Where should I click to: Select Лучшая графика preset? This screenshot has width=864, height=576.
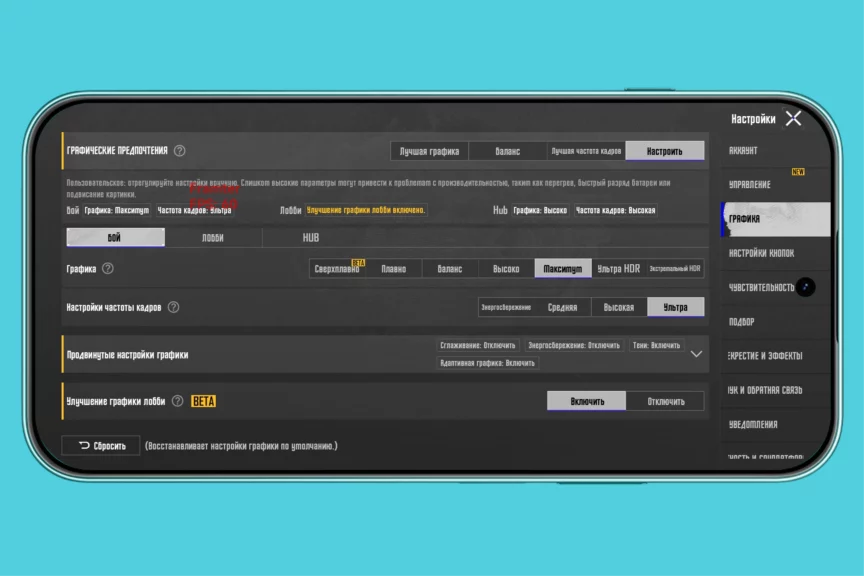(x=429, y=151)
